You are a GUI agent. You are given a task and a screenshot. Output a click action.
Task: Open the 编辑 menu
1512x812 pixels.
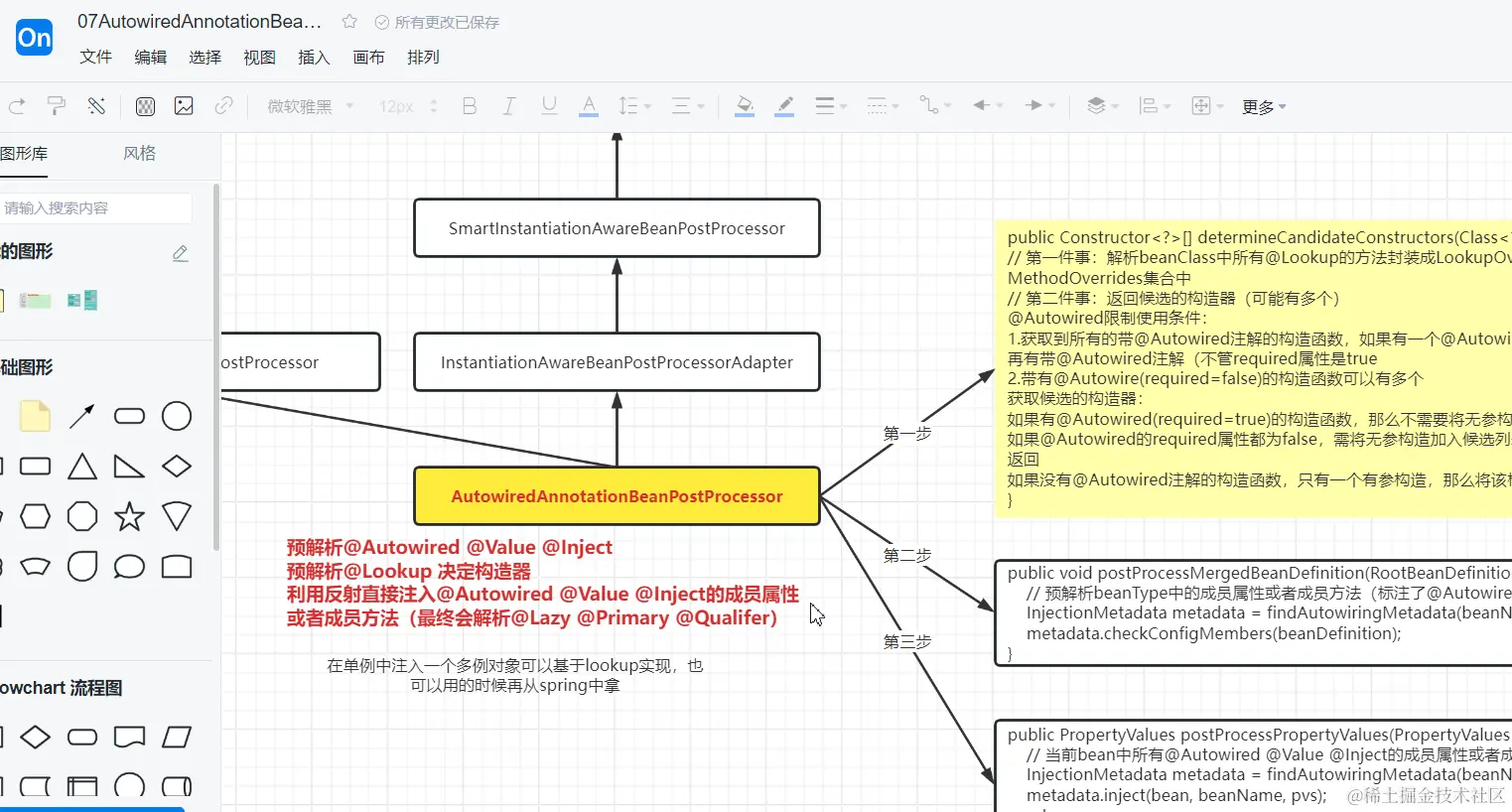click(x=151, y=58)
